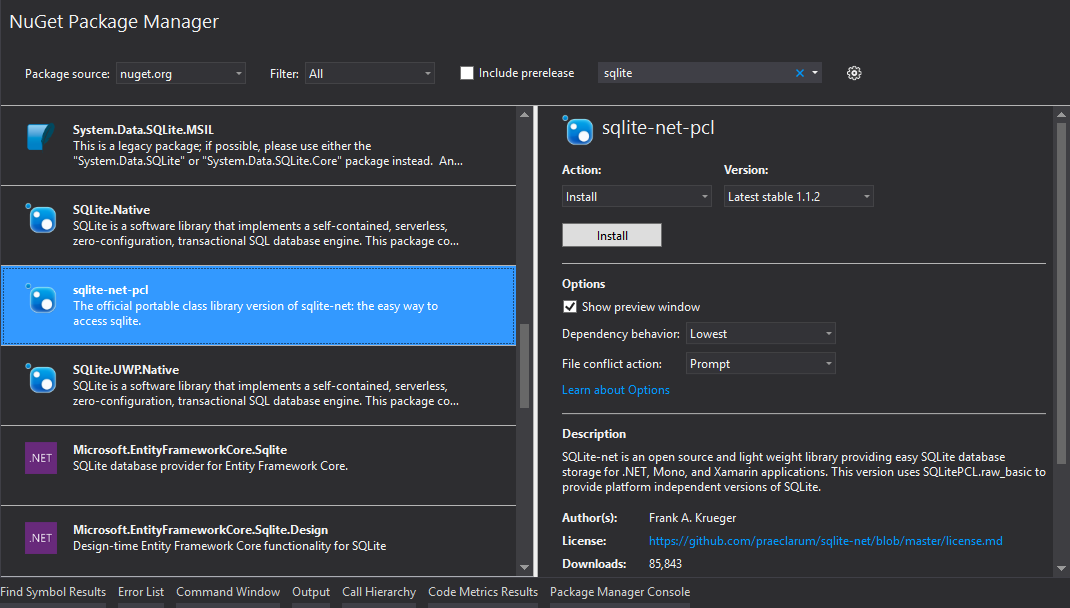1070x608 pixels.
Task: Open File conflict action dropdown
Action: (760, 364)
